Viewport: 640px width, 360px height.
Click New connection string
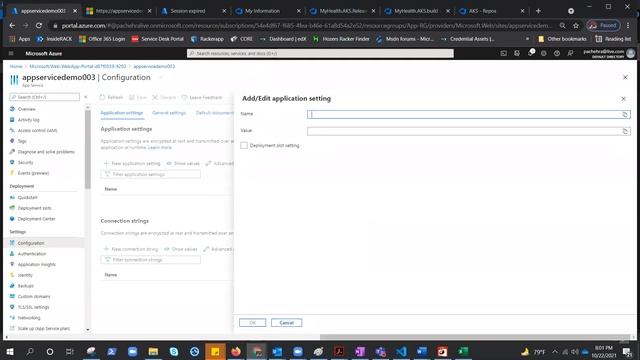(x=131, y=249)
